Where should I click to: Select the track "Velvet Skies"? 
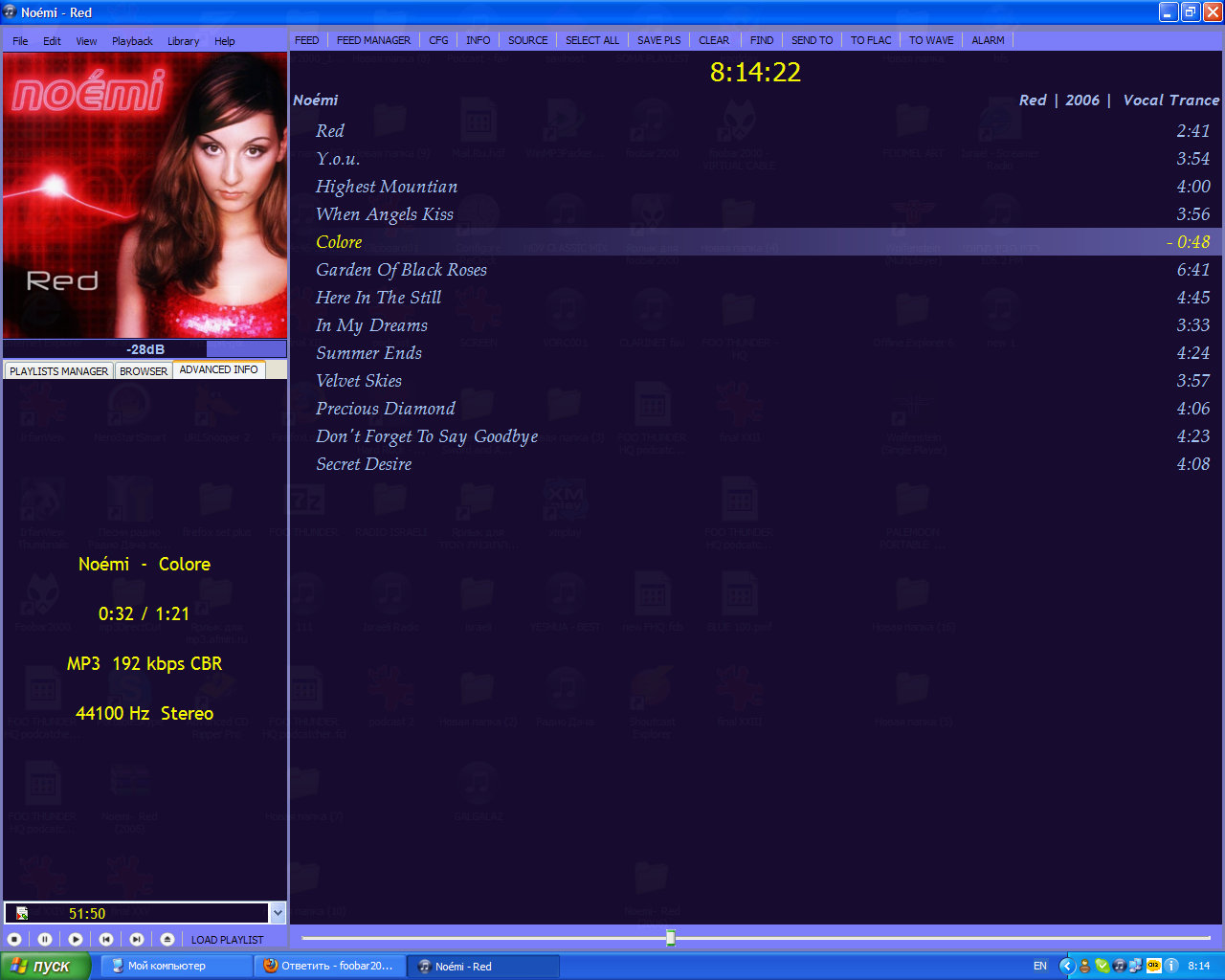756,381
